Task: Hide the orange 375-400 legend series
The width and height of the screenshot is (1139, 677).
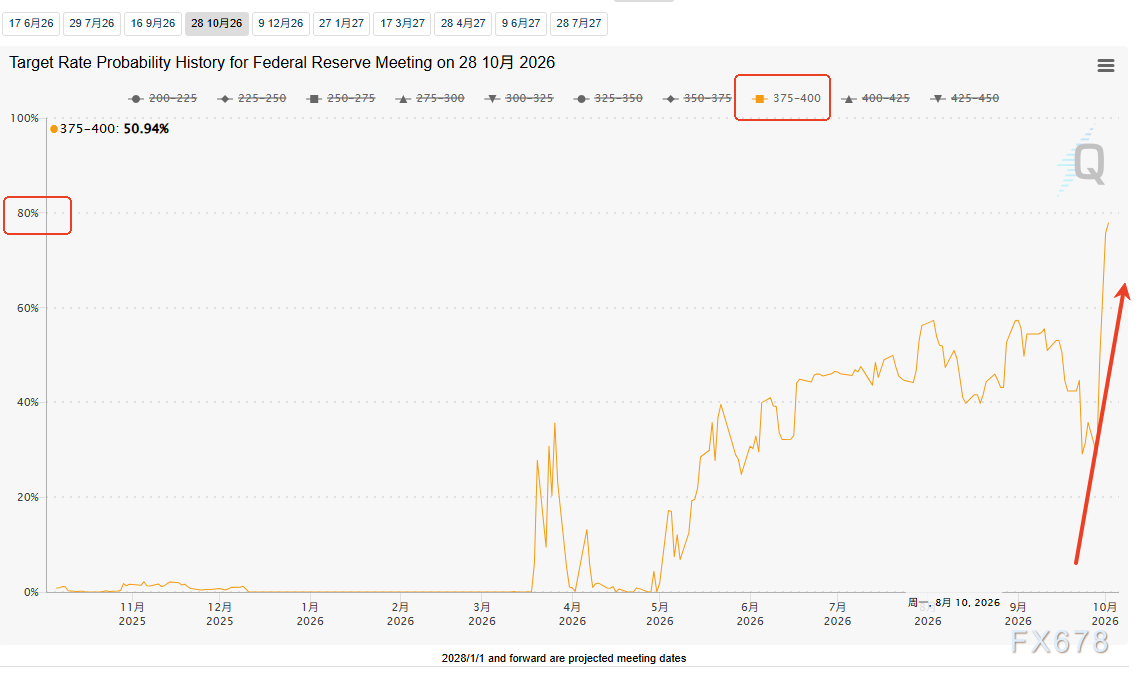Action: 787,98
